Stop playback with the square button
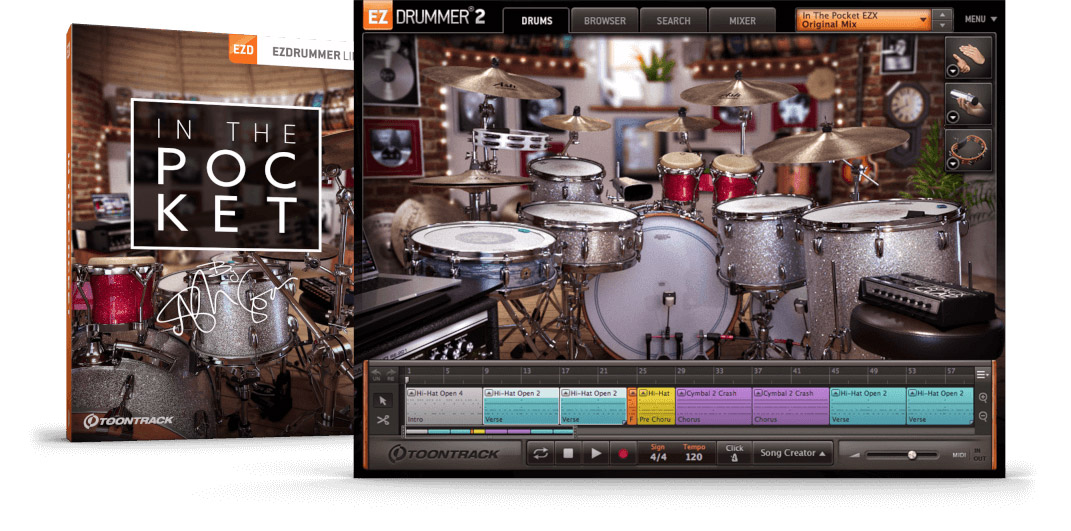 [x=568, y=453]
